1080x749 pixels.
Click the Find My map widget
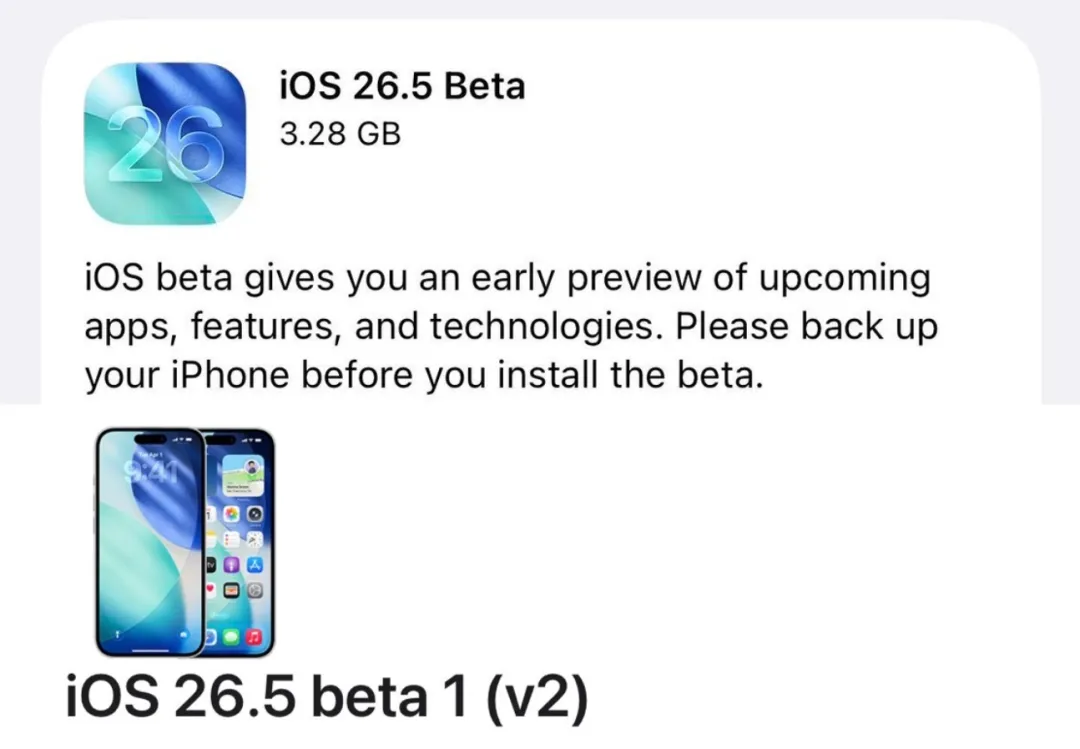243,475
